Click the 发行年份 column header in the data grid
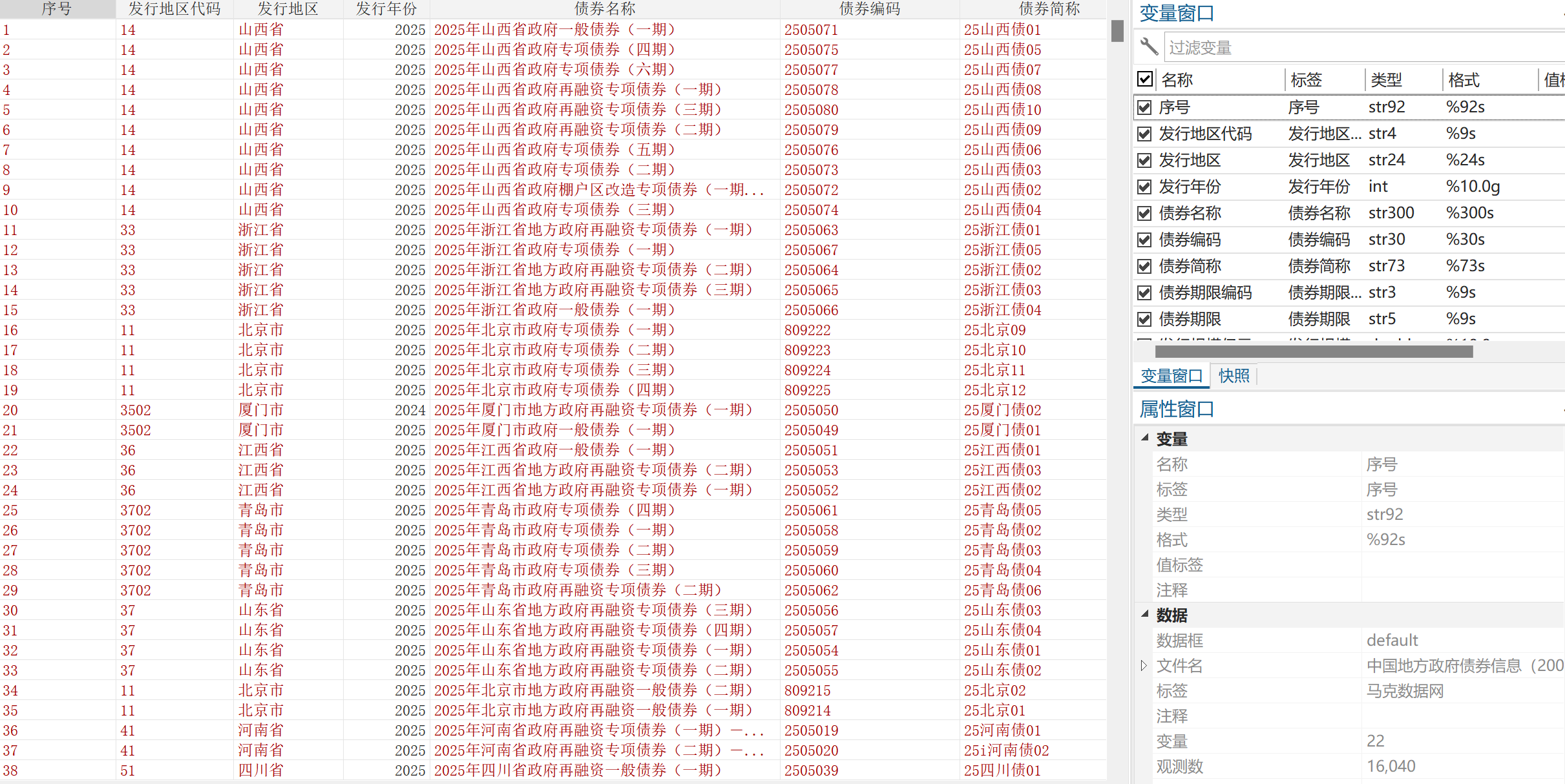The width and height of the screenshot is (1565, 784). coord(386,9)
